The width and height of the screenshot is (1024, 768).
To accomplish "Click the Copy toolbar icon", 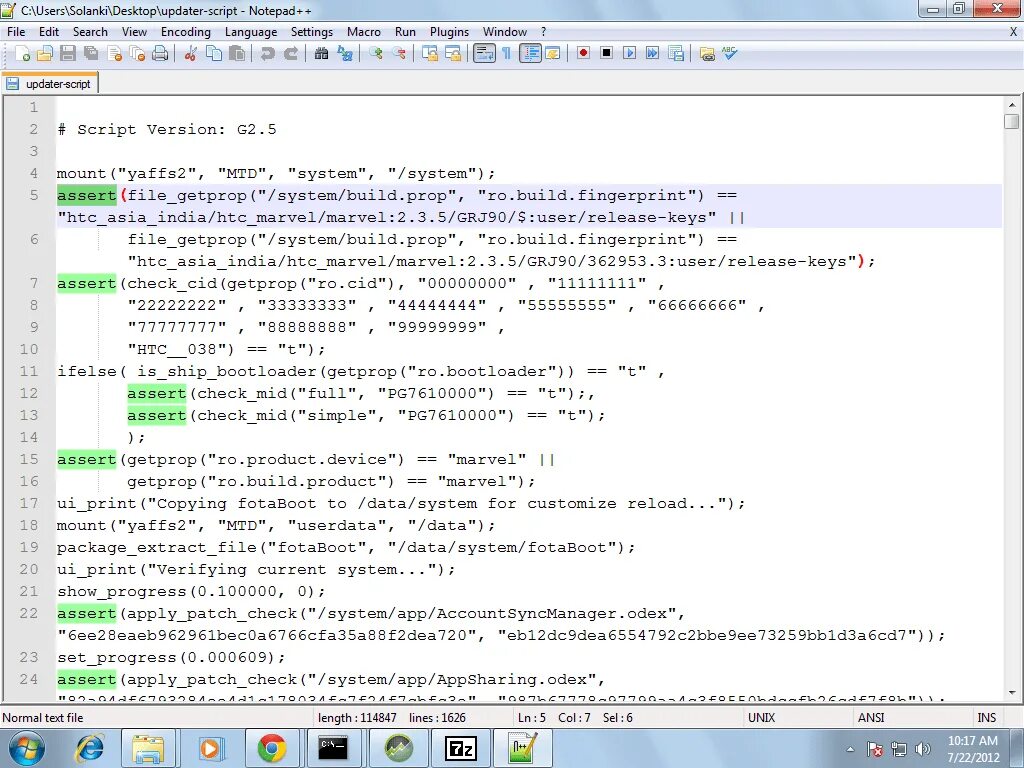I will point(214,54).
